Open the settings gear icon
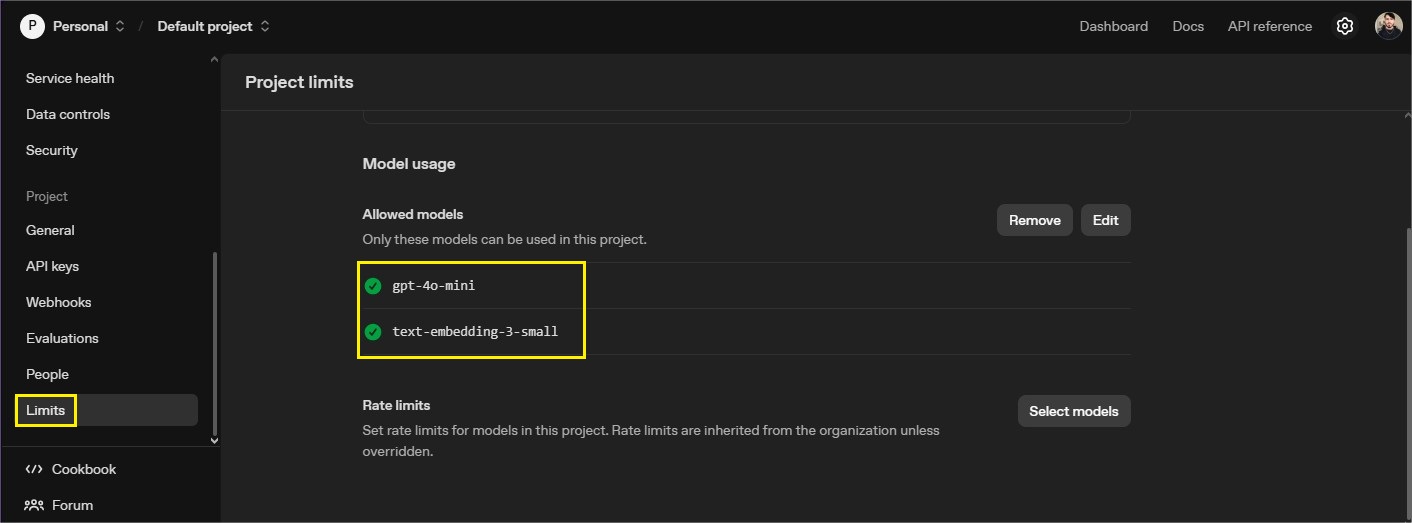 pos(1345,27)
